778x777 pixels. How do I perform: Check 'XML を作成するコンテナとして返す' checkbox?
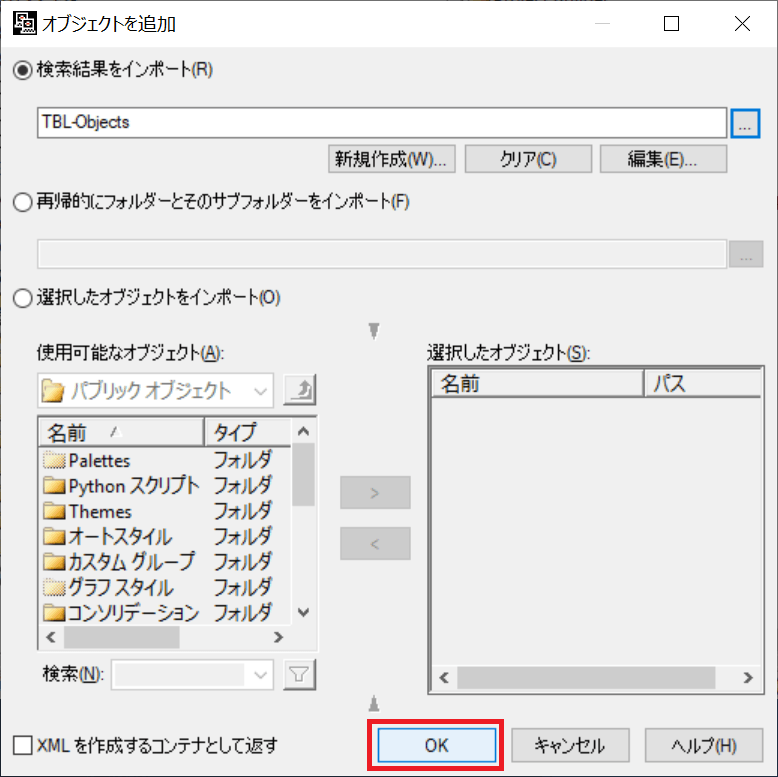(x=23, y=745)
